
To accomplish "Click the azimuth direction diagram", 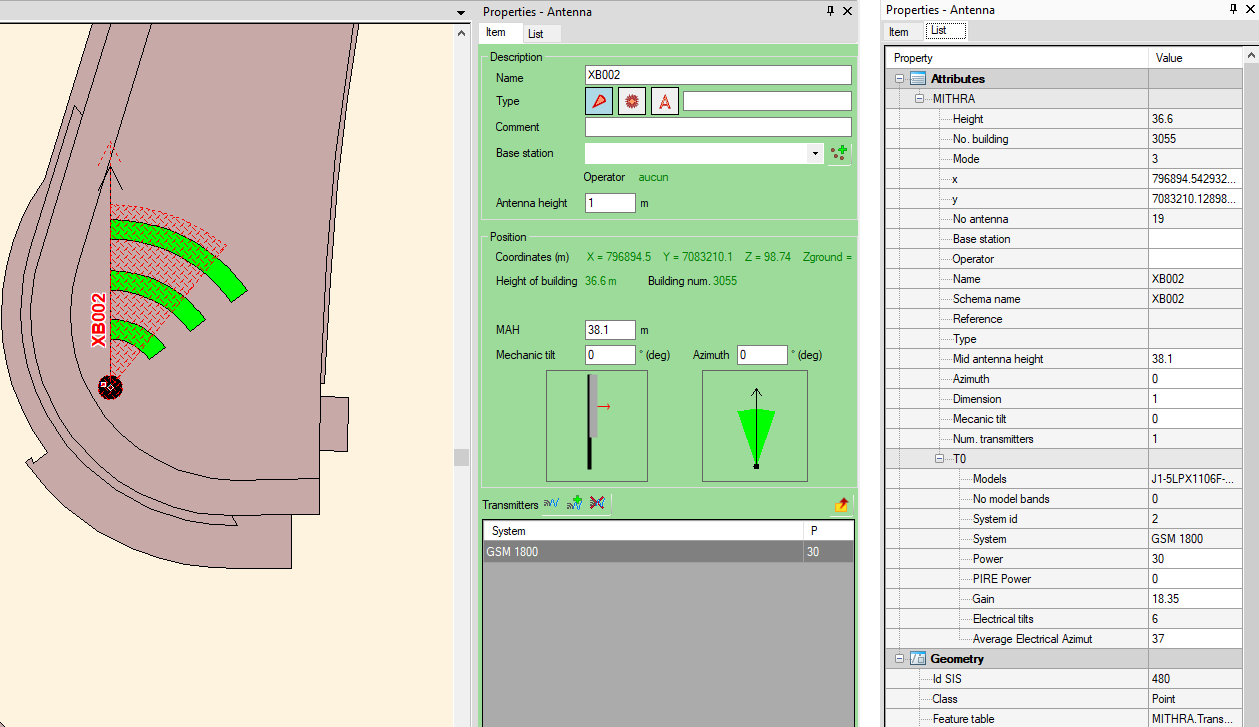I will point(756,426).
